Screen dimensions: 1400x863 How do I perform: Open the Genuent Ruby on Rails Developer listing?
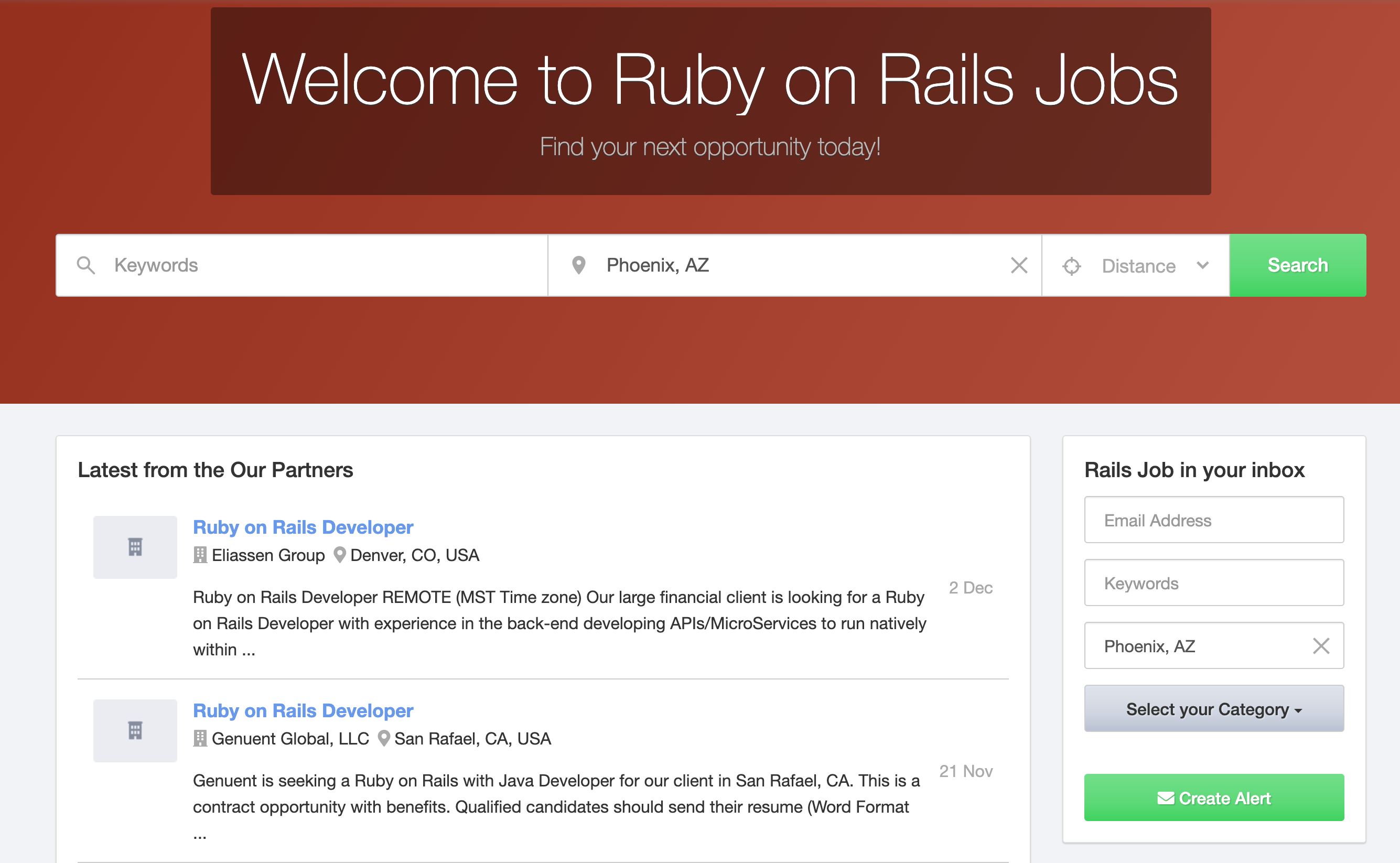(303, 710)
